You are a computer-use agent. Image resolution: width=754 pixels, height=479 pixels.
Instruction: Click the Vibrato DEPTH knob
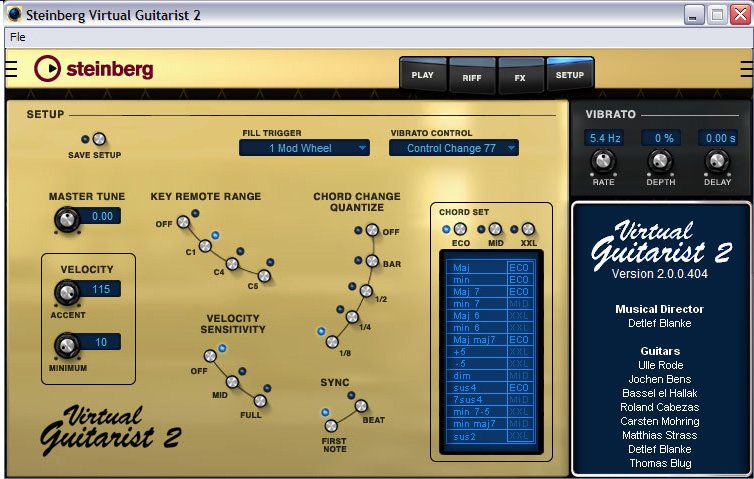pos(660,161)
